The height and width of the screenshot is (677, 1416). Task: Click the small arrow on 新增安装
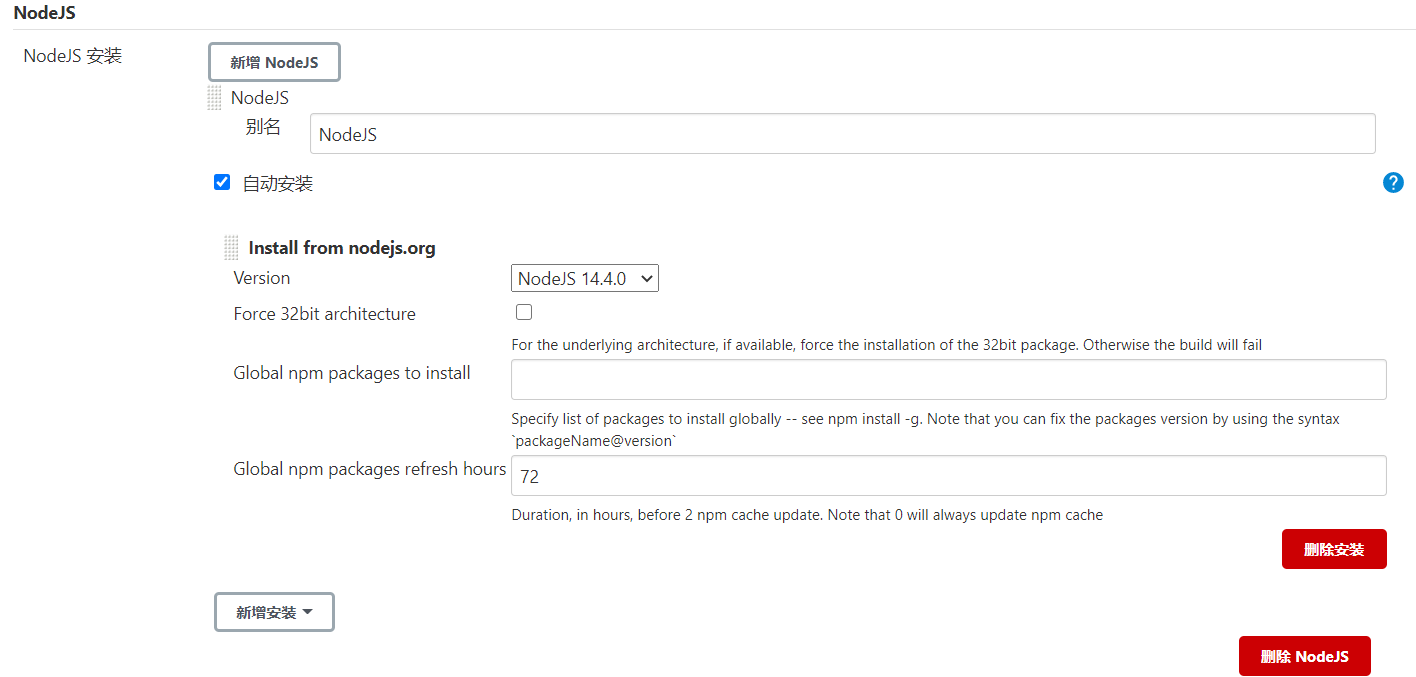(x=307, y=612)
